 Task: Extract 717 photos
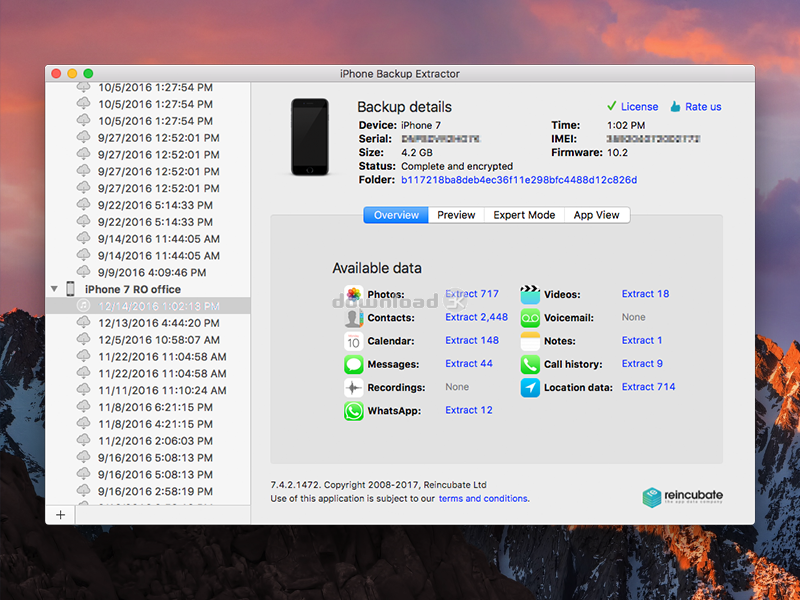(x=472, y=294)
